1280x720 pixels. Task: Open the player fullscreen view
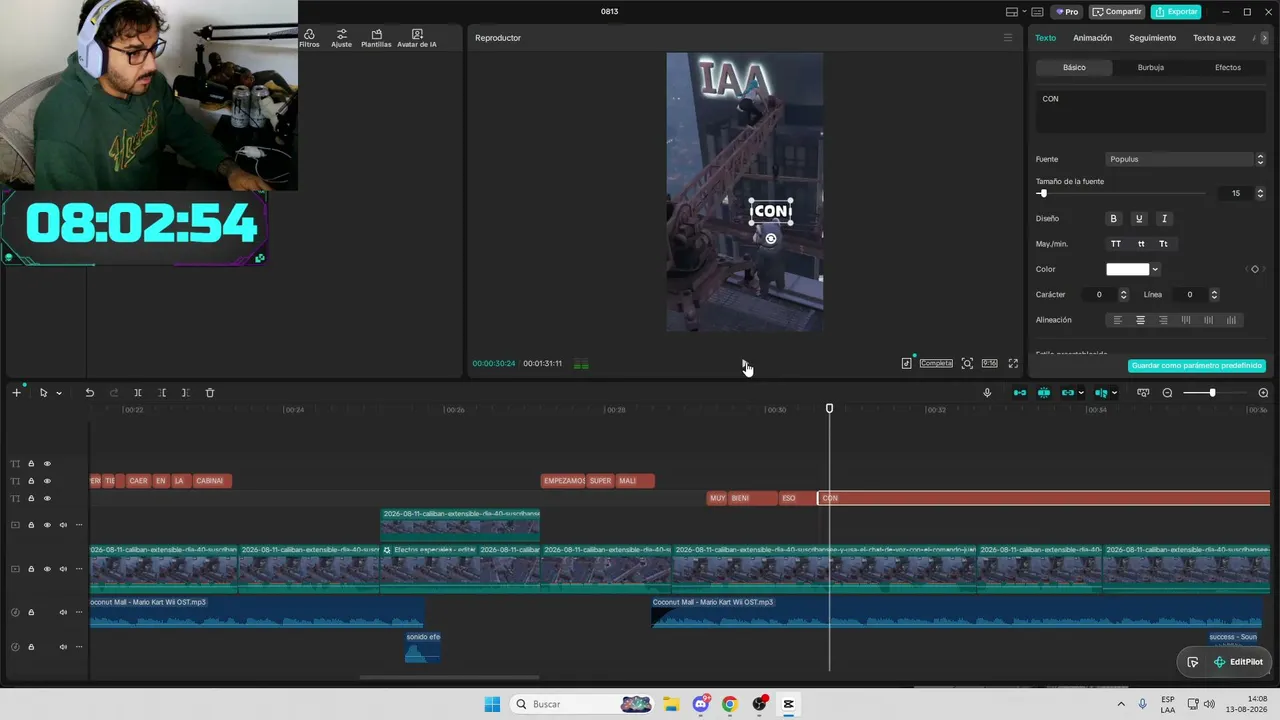[1013, 364]
